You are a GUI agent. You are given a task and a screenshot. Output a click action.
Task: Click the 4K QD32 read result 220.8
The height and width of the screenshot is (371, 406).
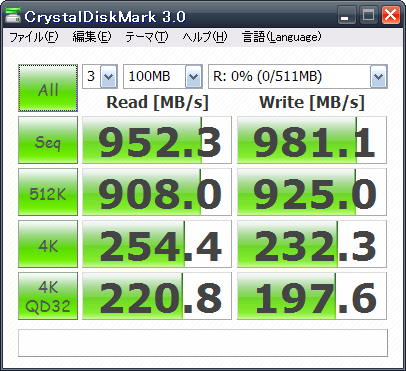(x=157, y=296)
